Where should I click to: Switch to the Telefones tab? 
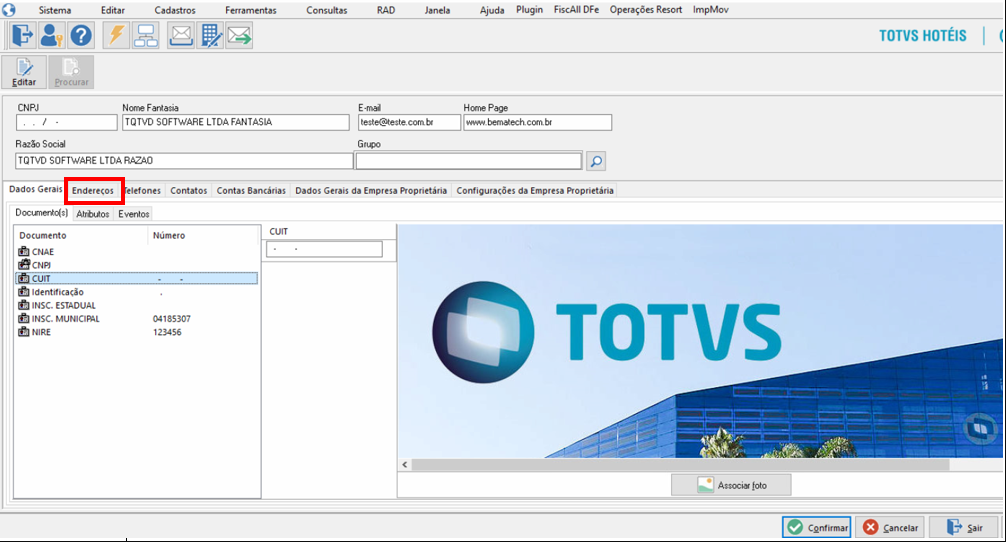coord(142,191)
